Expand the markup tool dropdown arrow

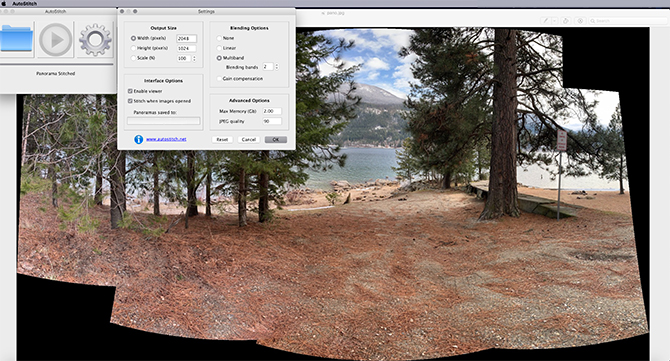tap(554, 21)
